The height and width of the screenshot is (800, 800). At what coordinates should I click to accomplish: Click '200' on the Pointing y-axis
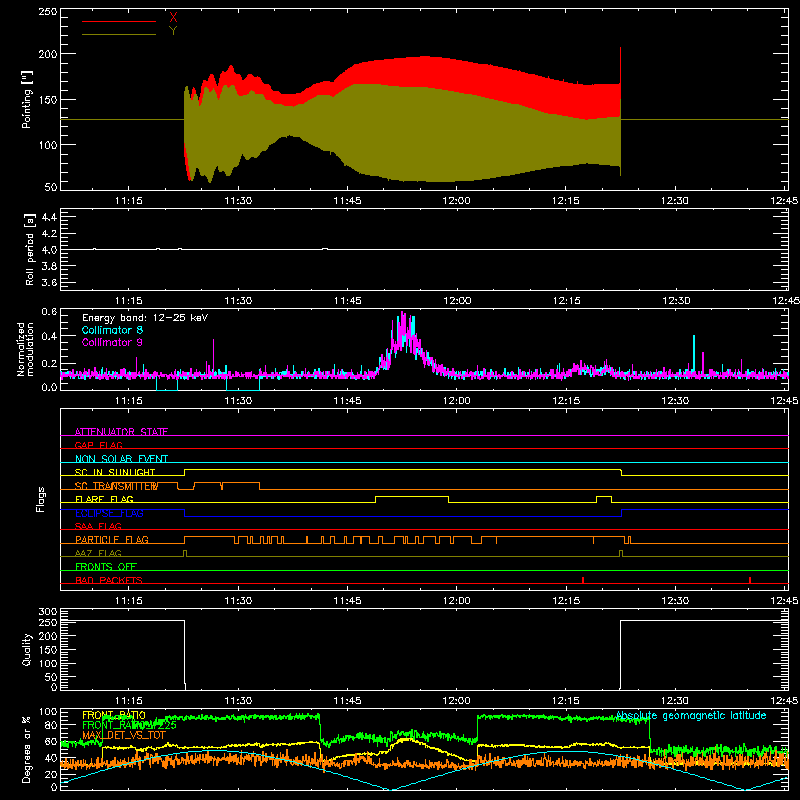[x=47, y=54]
